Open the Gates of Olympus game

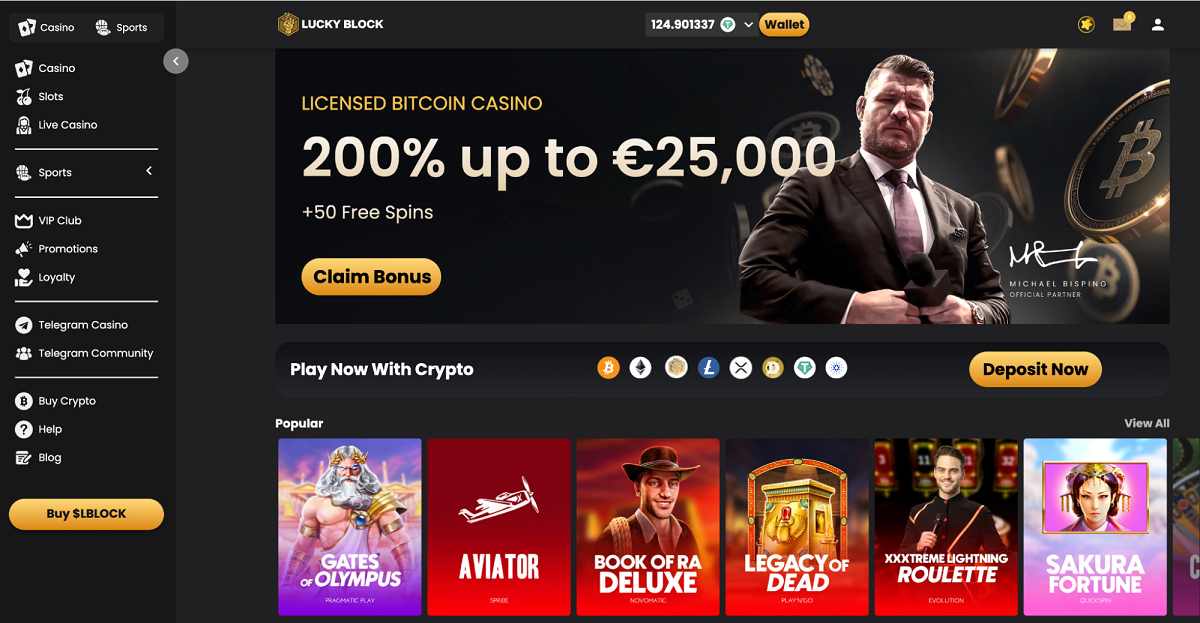tap(349, 526)
